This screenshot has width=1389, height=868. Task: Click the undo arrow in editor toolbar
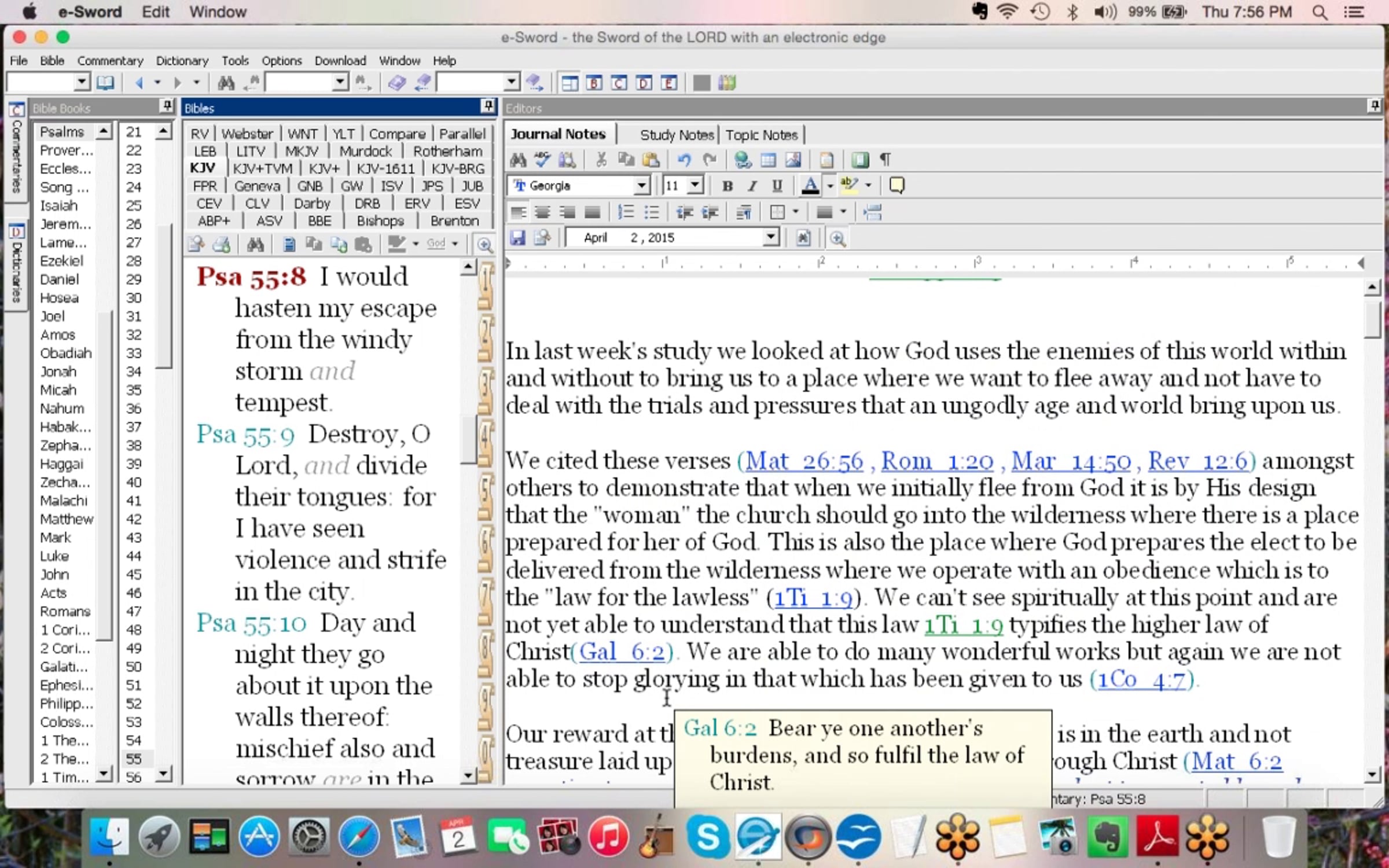click(684, 160)
